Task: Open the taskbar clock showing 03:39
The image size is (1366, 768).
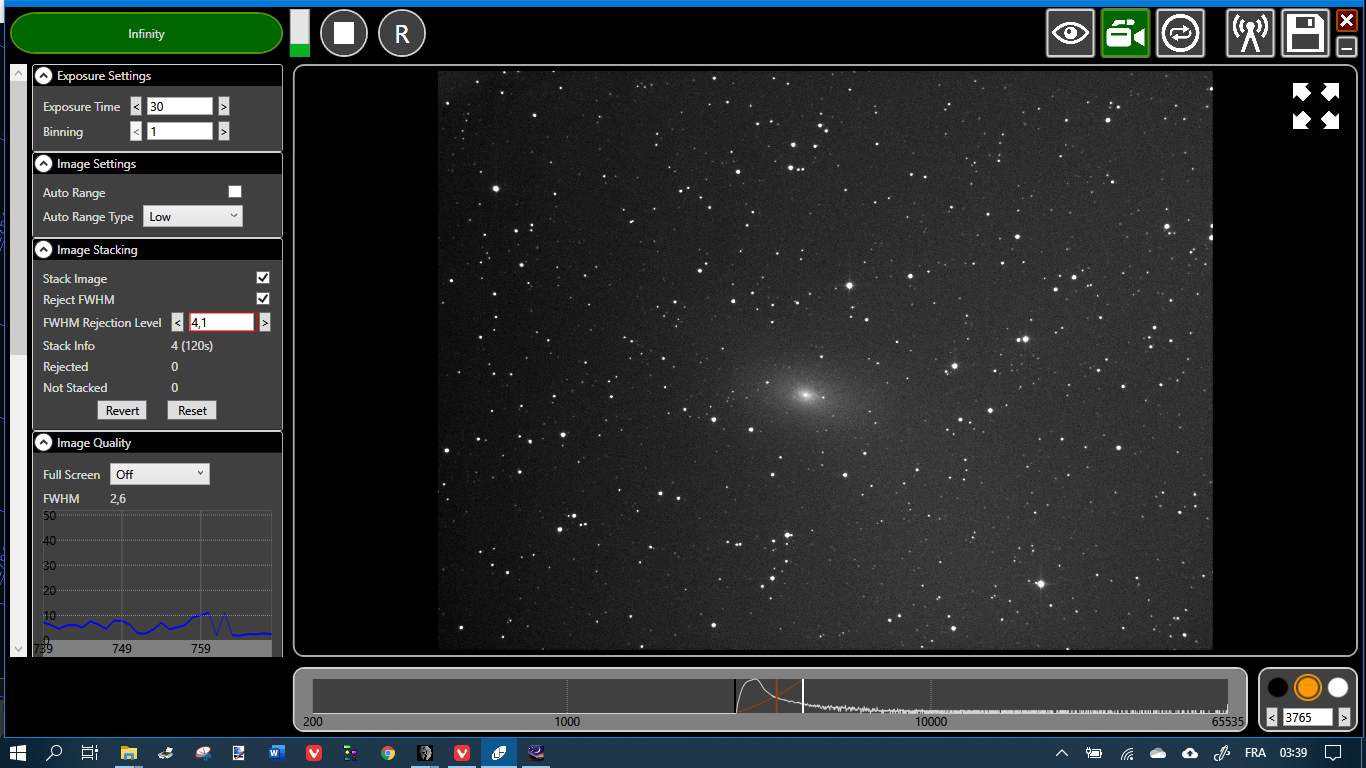Action: click(1293, 753)
